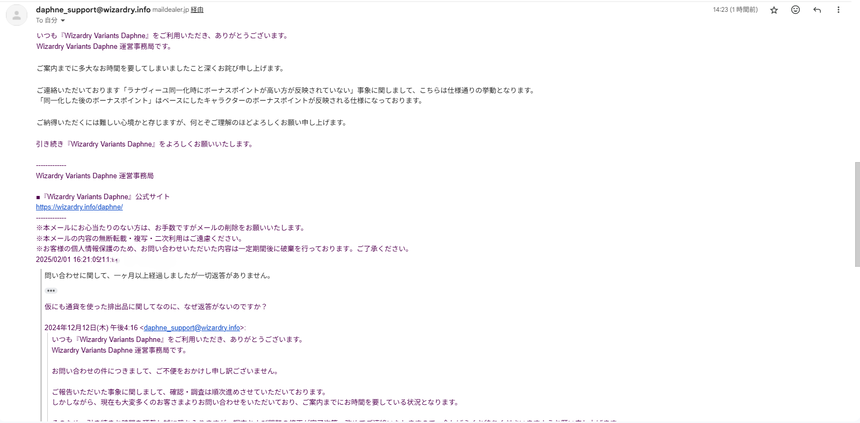This screenshot has height=423, width=860.
Task: Click sender name daphne_support@wizardry.info
Action: pyautogui.click(x=93, y=10)
